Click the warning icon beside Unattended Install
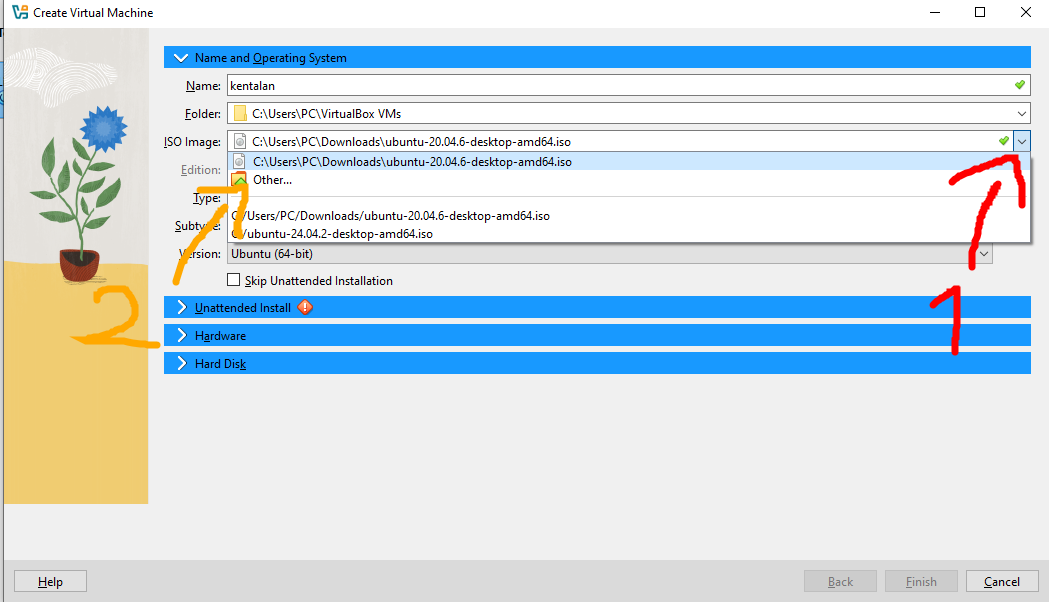The width and height of the screenshot is (1049, 602). click(x=306, y=308)
